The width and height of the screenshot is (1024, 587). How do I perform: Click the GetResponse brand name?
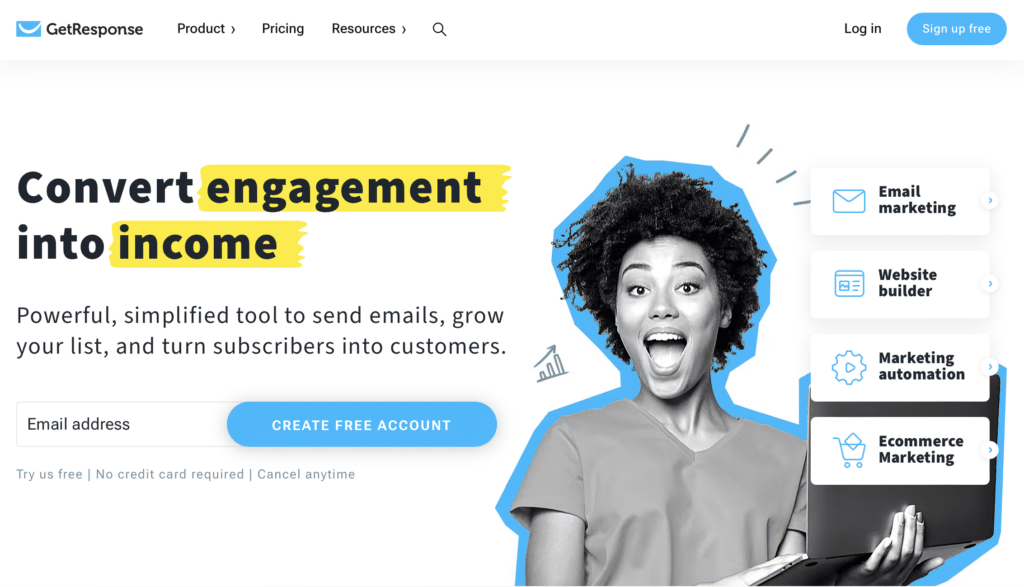tap(94, 29)
